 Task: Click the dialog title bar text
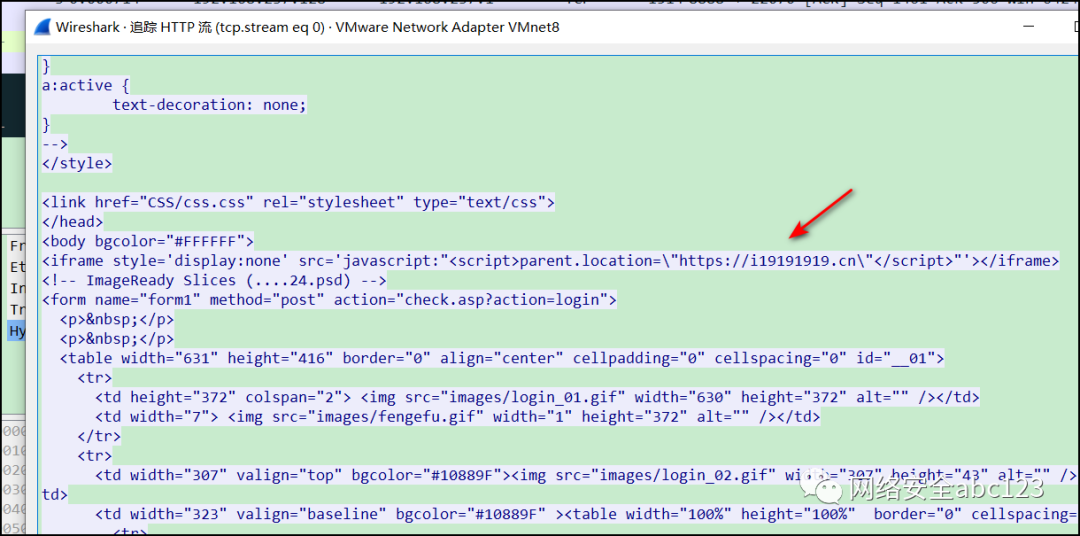coord(307,28)
